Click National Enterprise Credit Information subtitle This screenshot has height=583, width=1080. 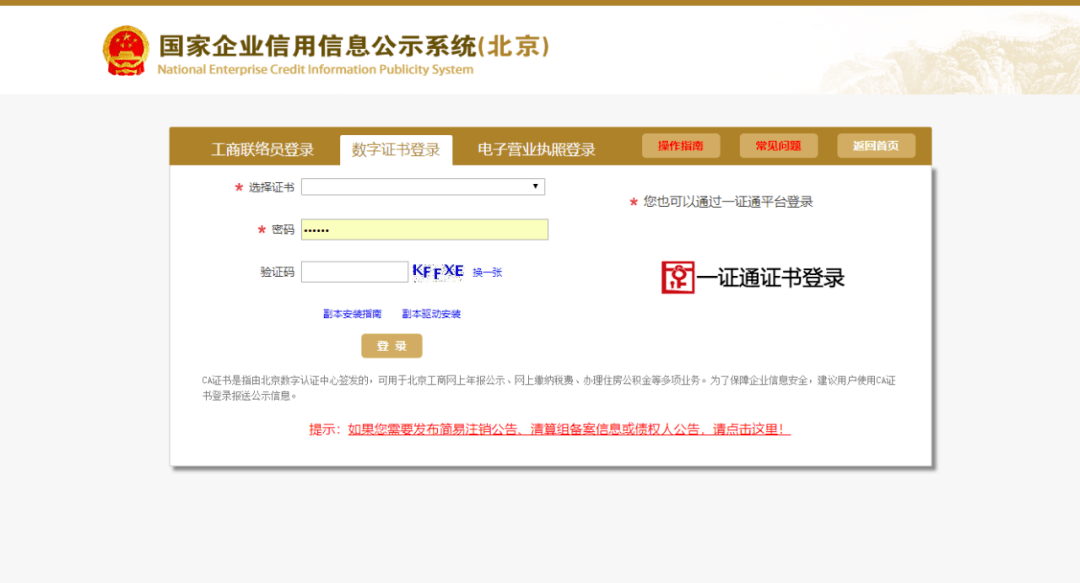[315, 69]
